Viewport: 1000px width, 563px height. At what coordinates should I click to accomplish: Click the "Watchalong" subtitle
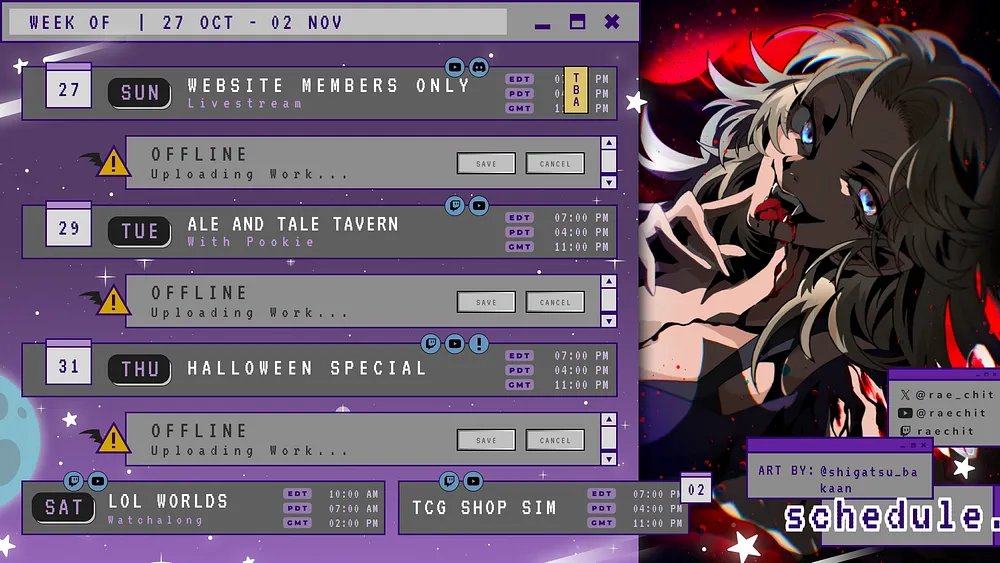click(155, 520)
